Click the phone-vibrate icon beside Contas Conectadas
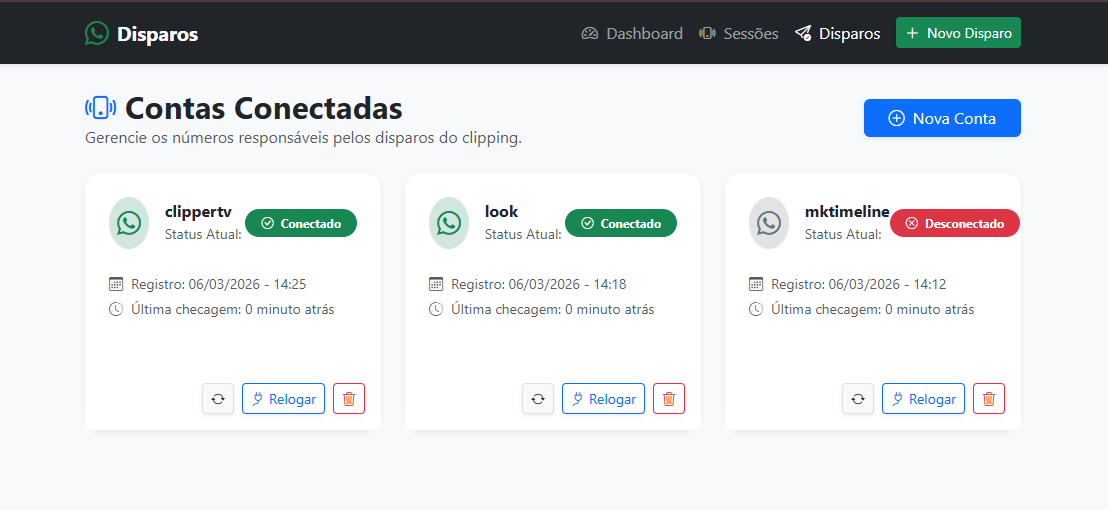The image size is (1108, 510). click(x=100, y=108)
